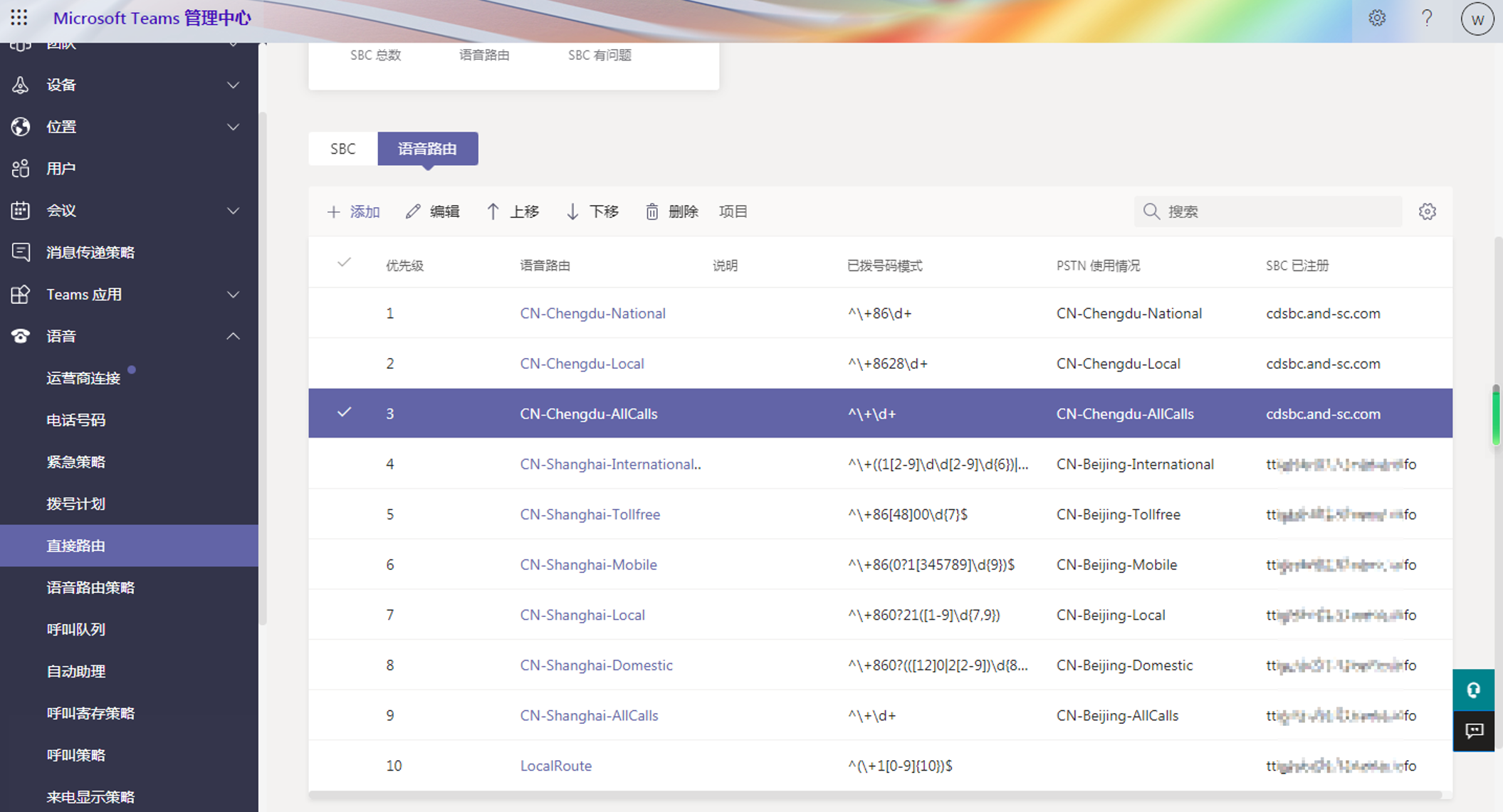This screenshot has width=1503, height=812.
Task: Collapse the Voice menu chevron
Action: (233, 336)
